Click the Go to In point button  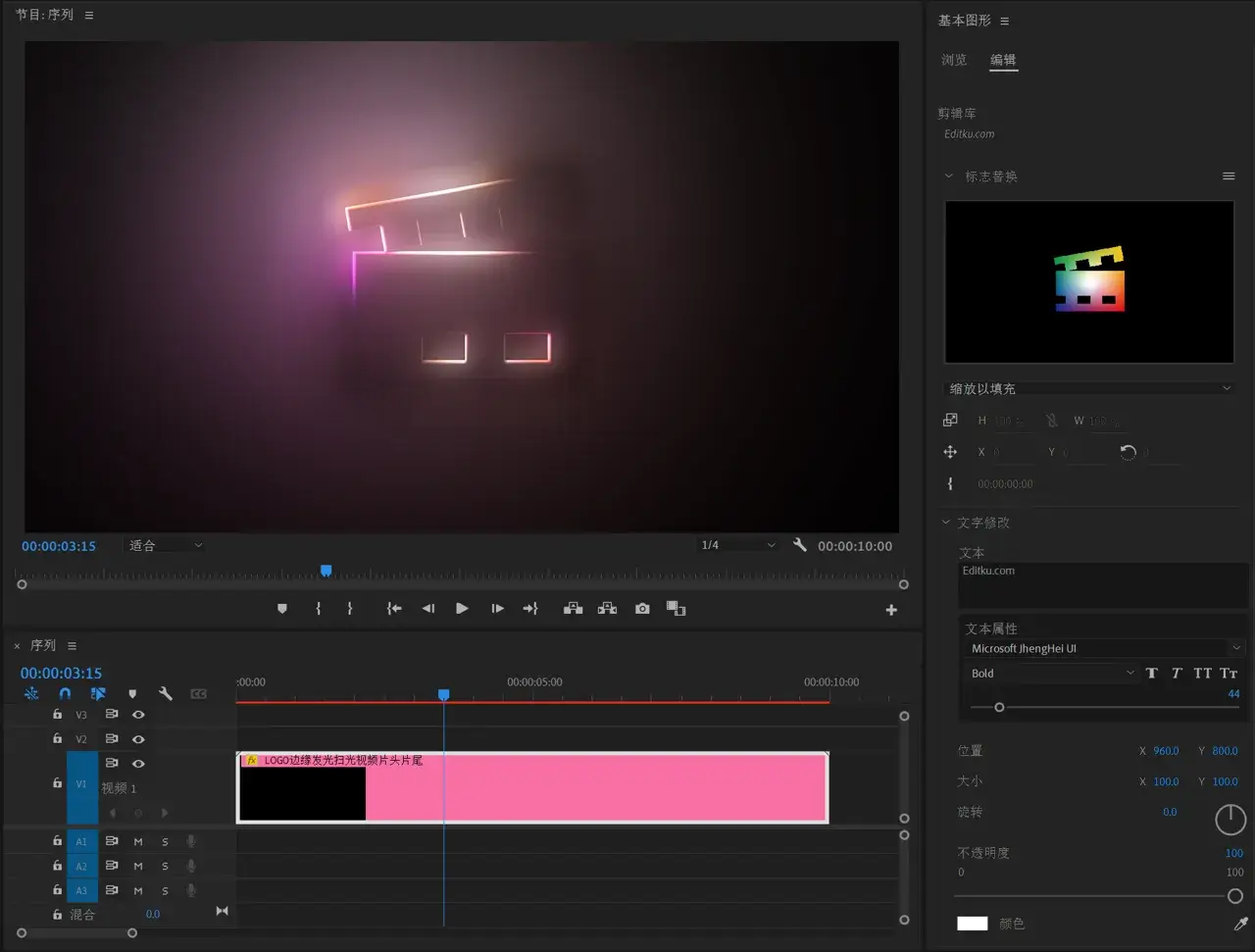pyautogui.click(x=394, y=609)
